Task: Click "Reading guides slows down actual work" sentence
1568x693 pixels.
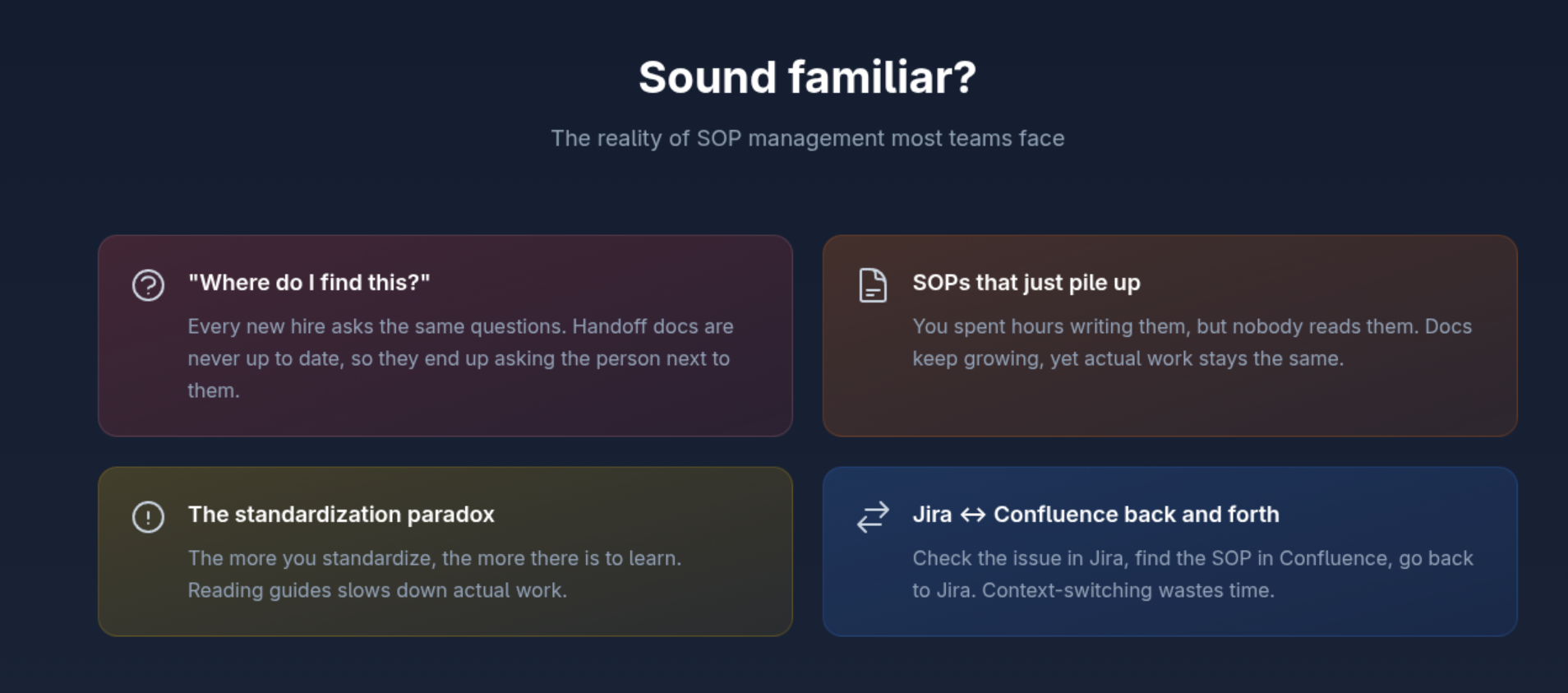Action: point(377,590)
